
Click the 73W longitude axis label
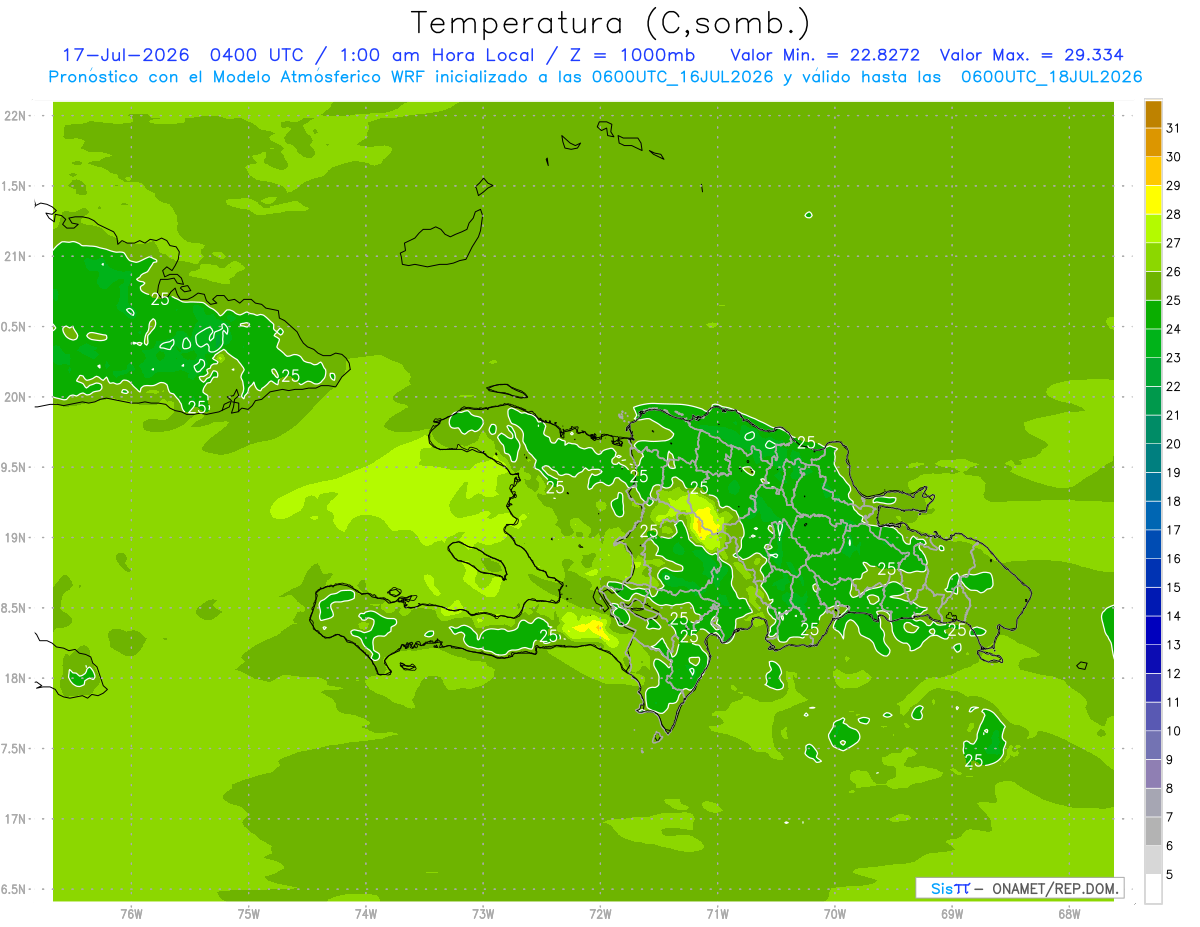point(483,914)
